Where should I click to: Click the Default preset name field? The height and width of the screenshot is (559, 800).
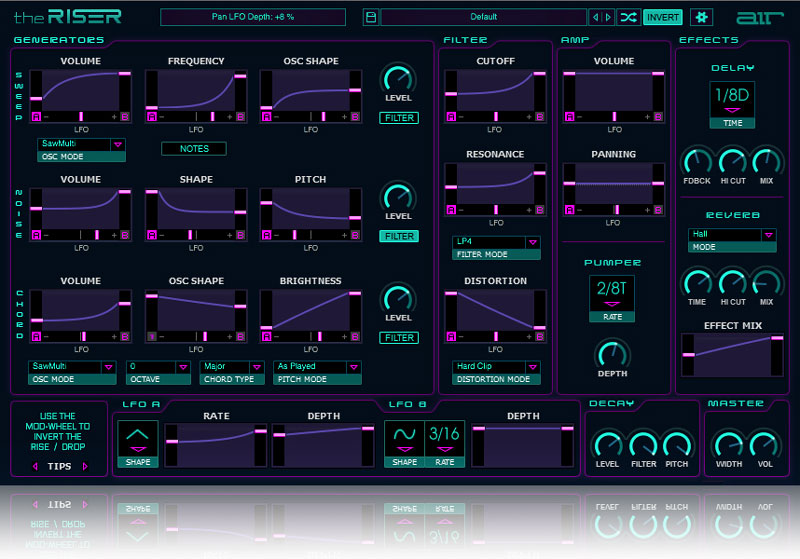[483, 17]
